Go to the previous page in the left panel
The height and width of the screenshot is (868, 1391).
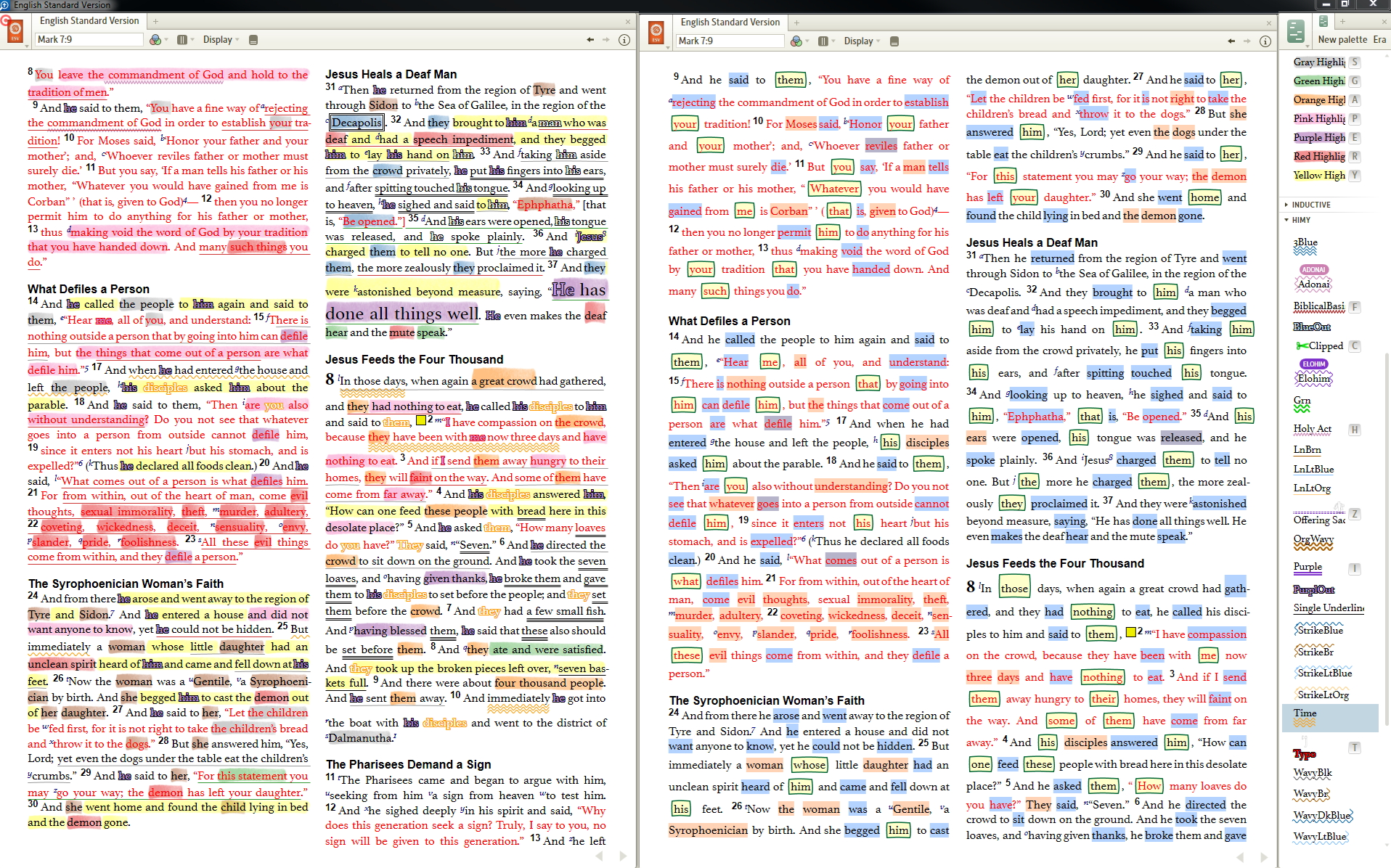tap(599, 856)
